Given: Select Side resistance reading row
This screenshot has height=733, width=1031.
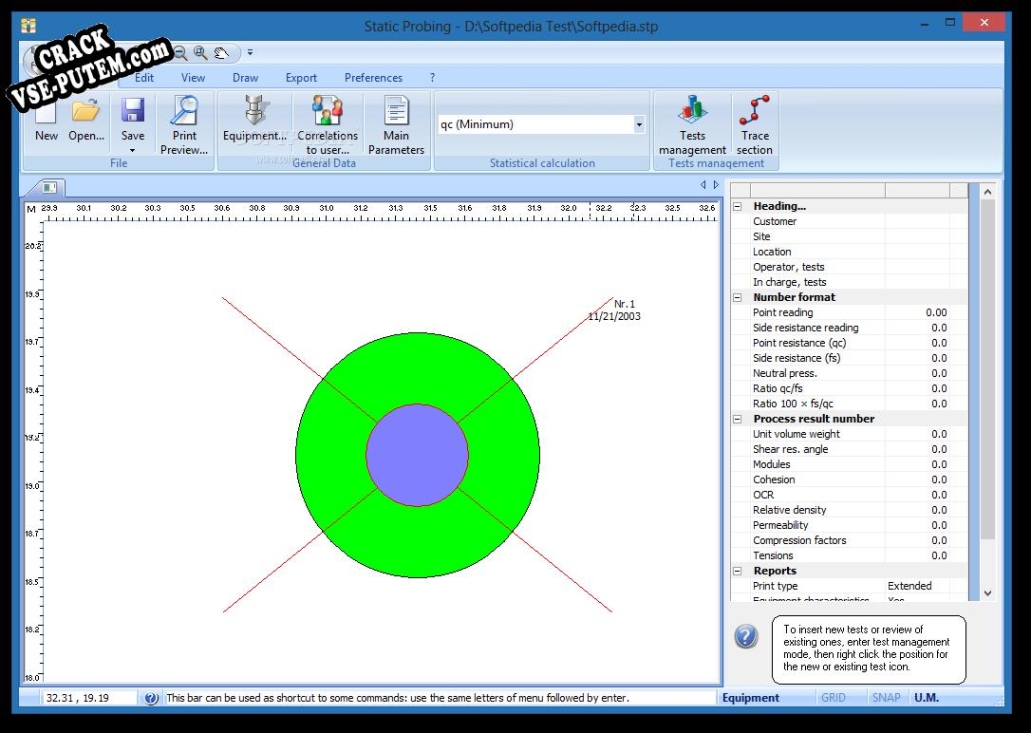Looking at the screenshot, I should [x=849, y=327].
